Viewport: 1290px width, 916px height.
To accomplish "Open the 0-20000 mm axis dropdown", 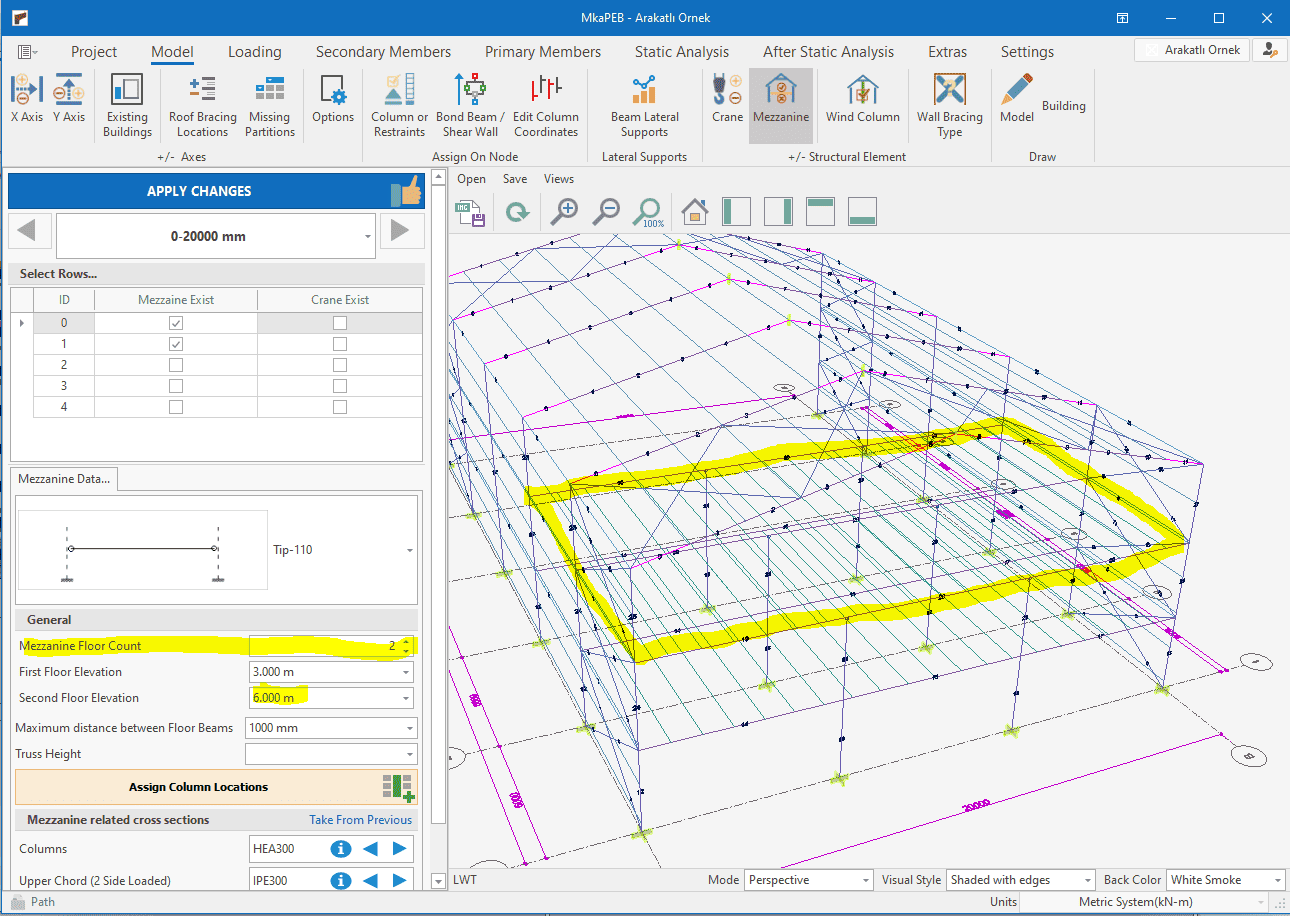I will point(369,237).
